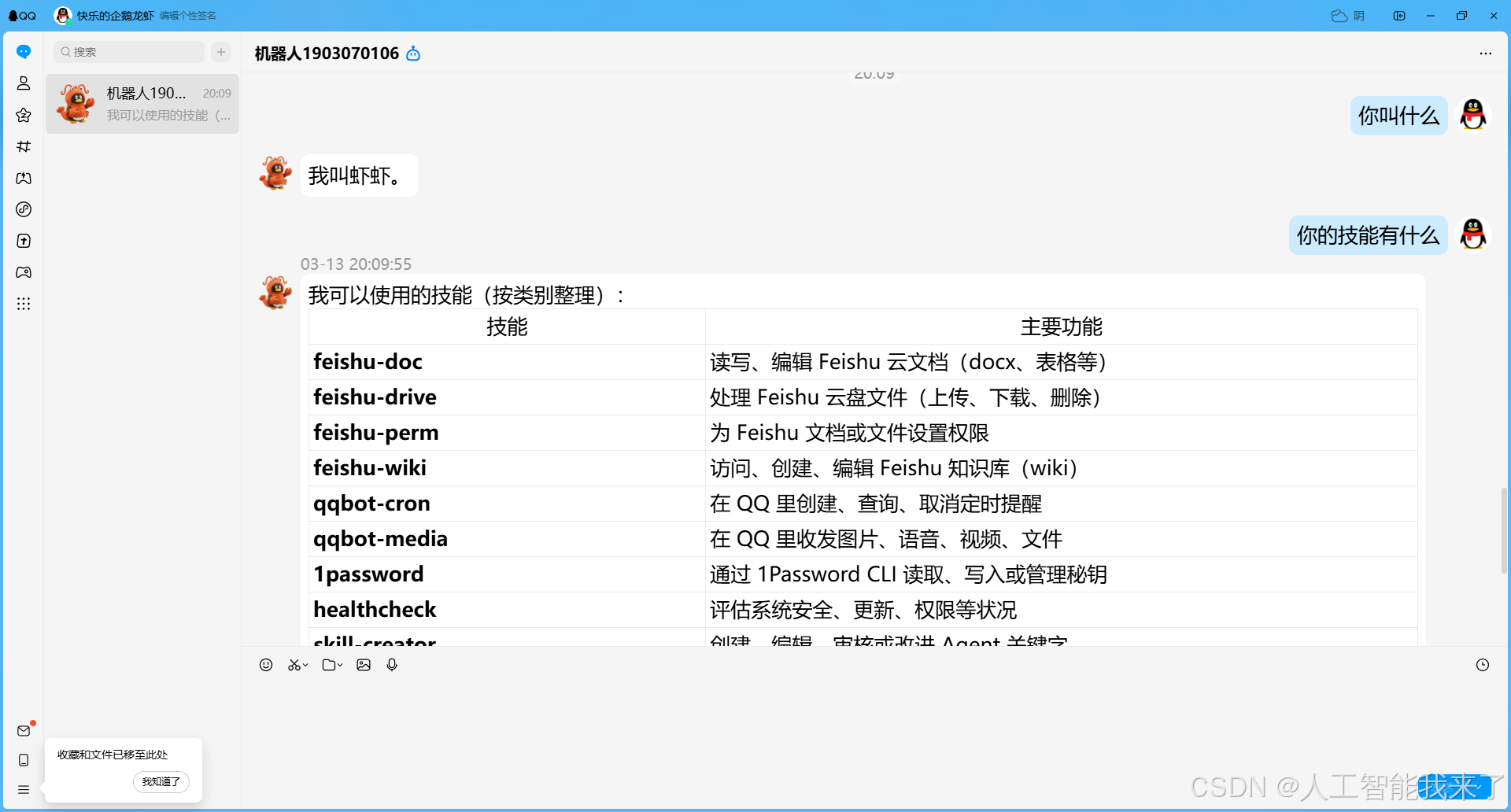Expand screenshot options arrow
The image size is (1511, 812).
pos(305,665)
